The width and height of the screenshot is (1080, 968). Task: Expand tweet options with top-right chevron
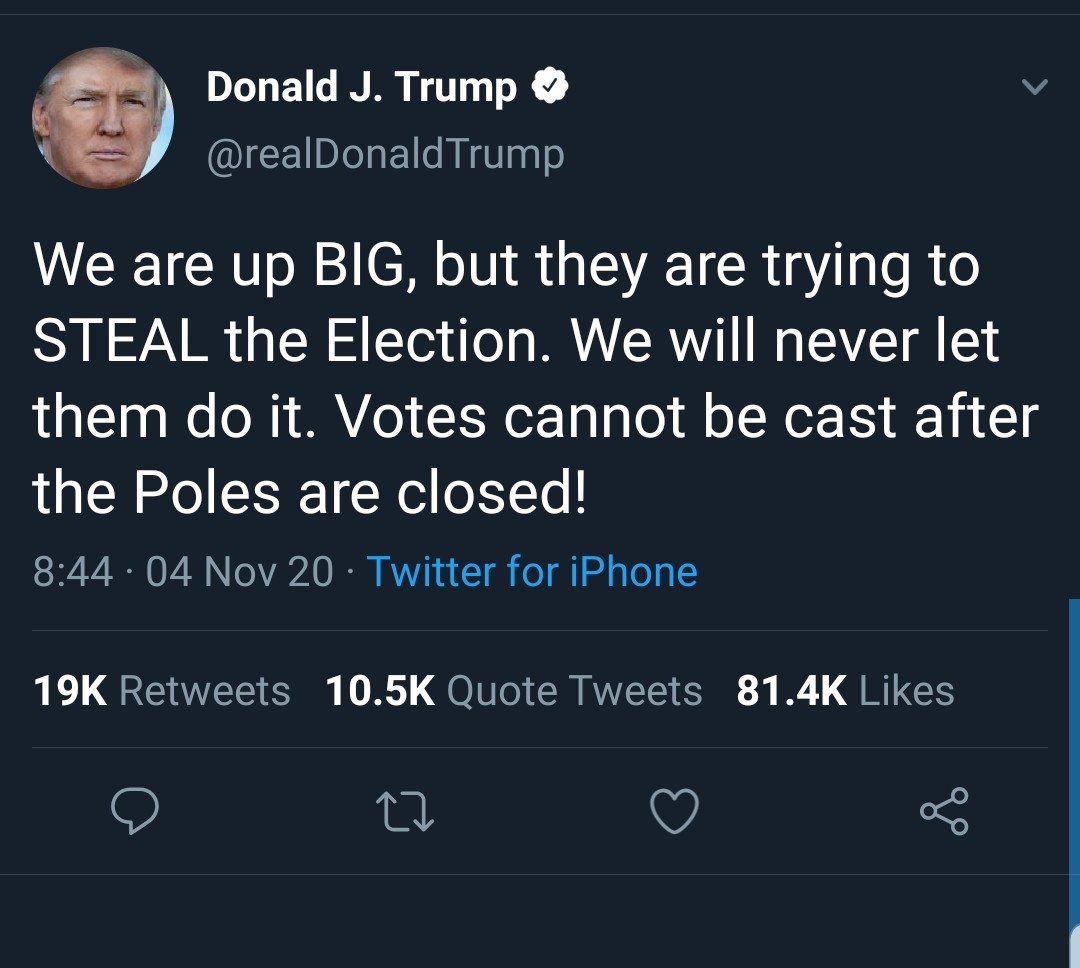pos(1035,88)
